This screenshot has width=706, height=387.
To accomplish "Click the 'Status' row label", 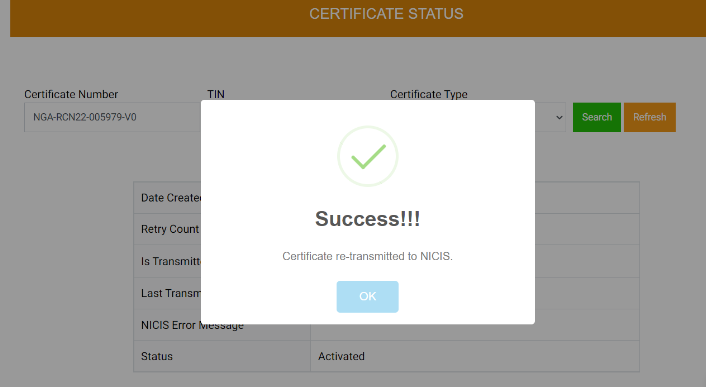I will (157, 356).
